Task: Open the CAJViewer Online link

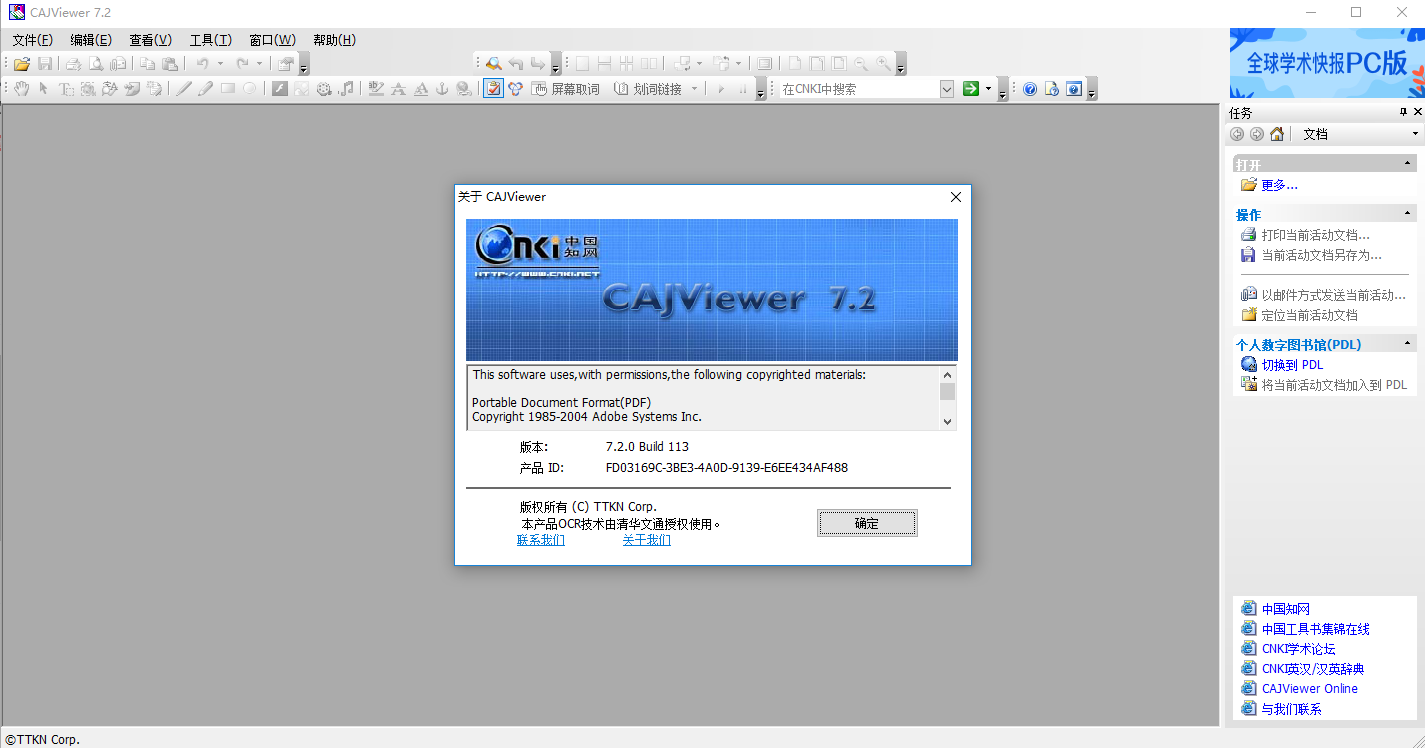Action: coord(1309,689)
